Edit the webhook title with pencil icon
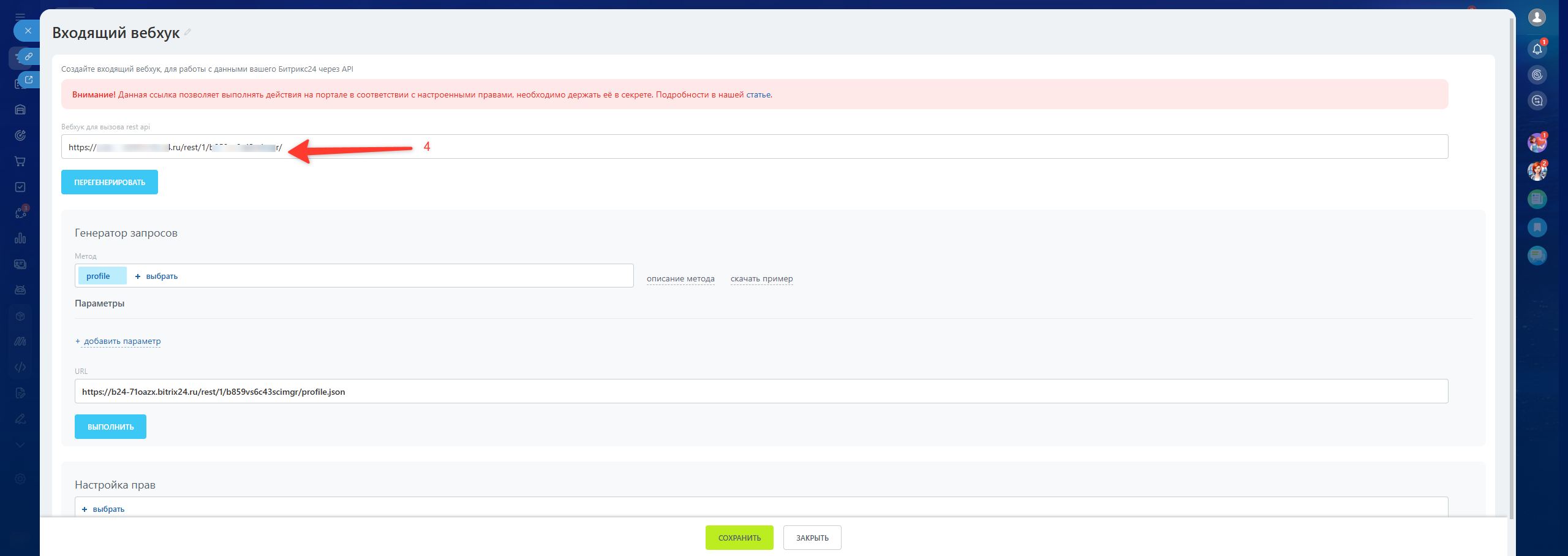Image resolution: width=1568 pixels, height=556 pixels. coord(187,32)
